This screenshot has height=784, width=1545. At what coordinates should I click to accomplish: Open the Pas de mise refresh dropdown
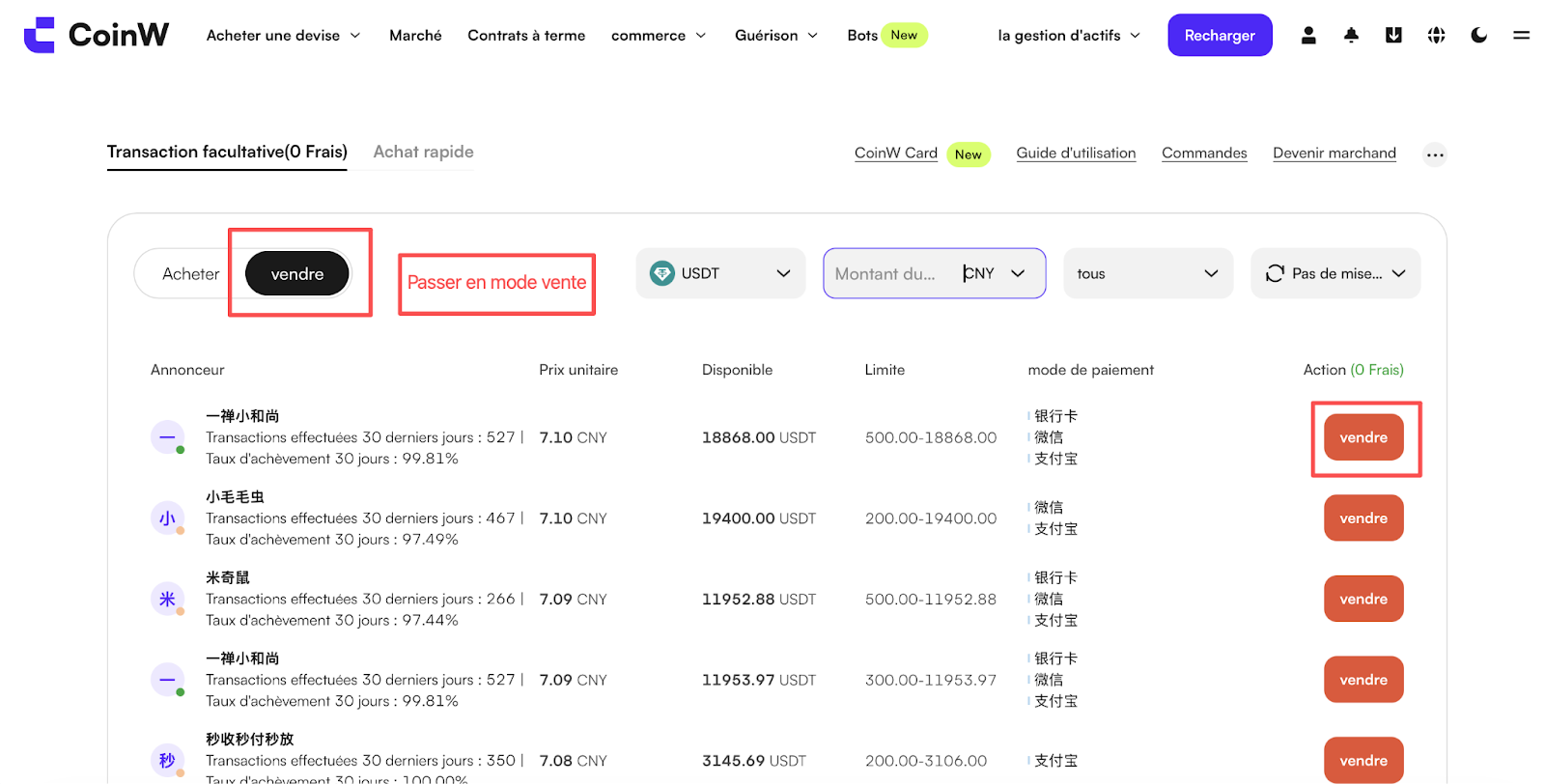[x=1335, y=273]
